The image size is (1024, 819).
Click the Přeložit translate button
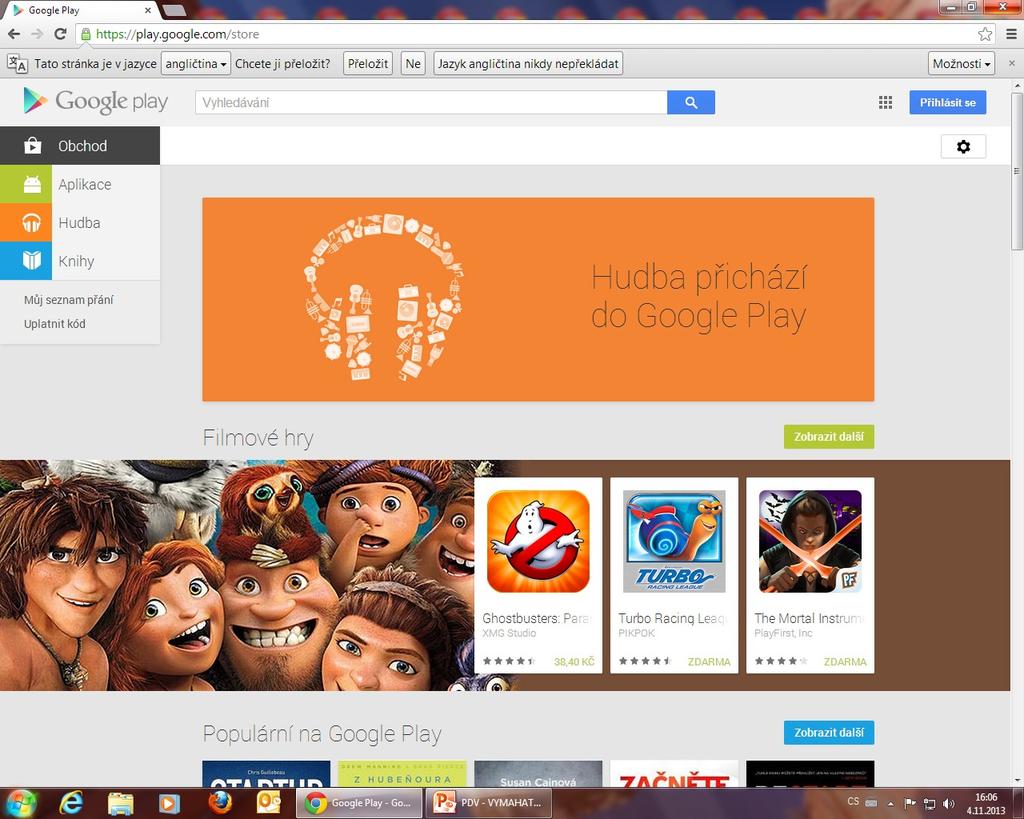pyautogui.click(x=368, y=64)
